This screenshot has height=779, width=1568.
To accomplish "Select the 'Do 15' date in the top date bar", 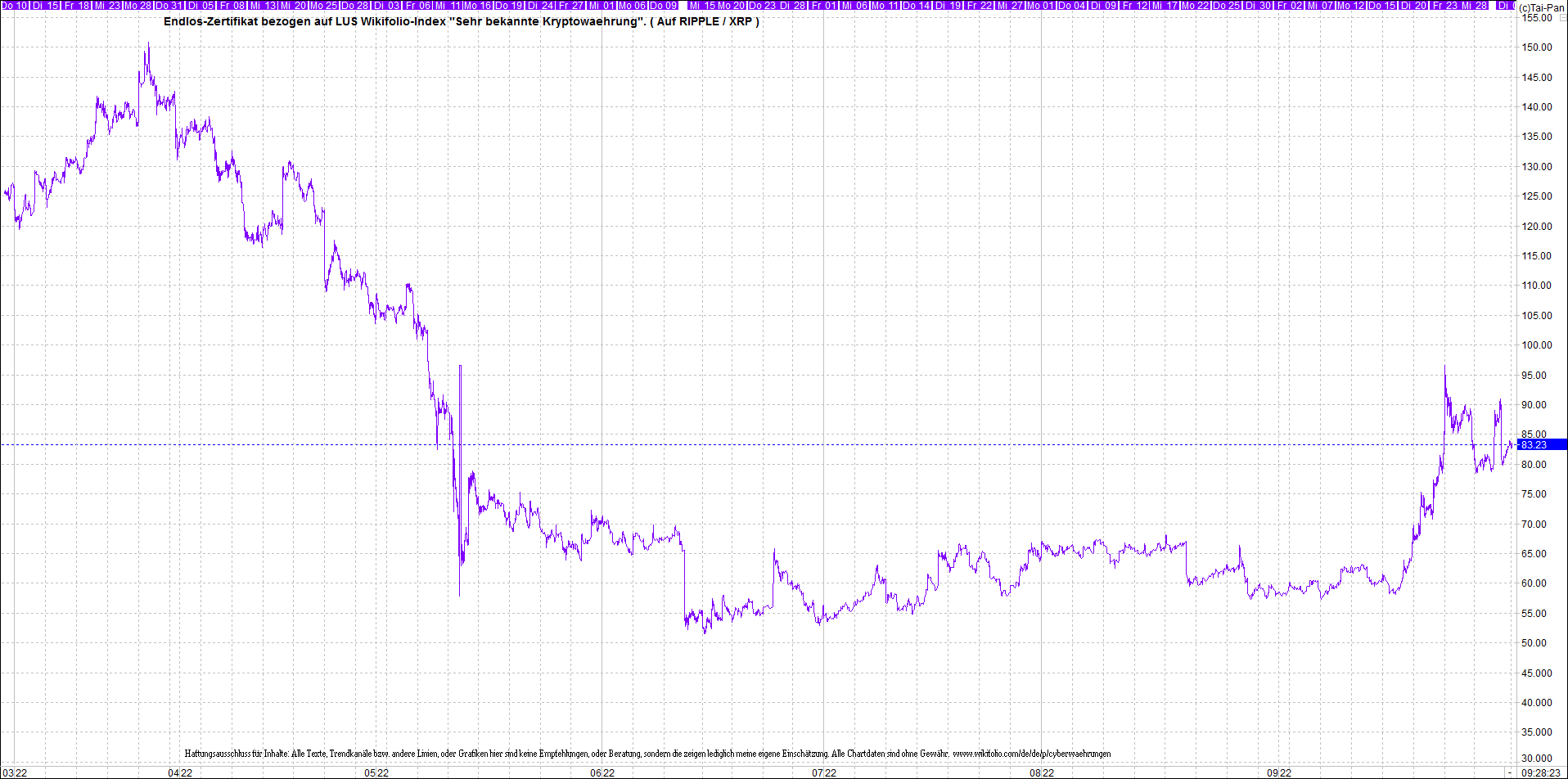I will 1383,5.
